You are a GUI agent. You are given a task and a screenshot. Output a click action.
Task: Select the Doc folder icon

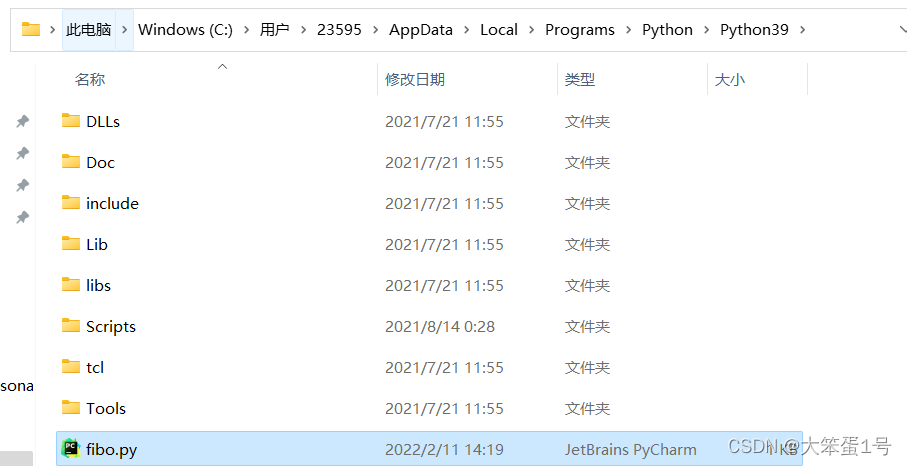71,161
